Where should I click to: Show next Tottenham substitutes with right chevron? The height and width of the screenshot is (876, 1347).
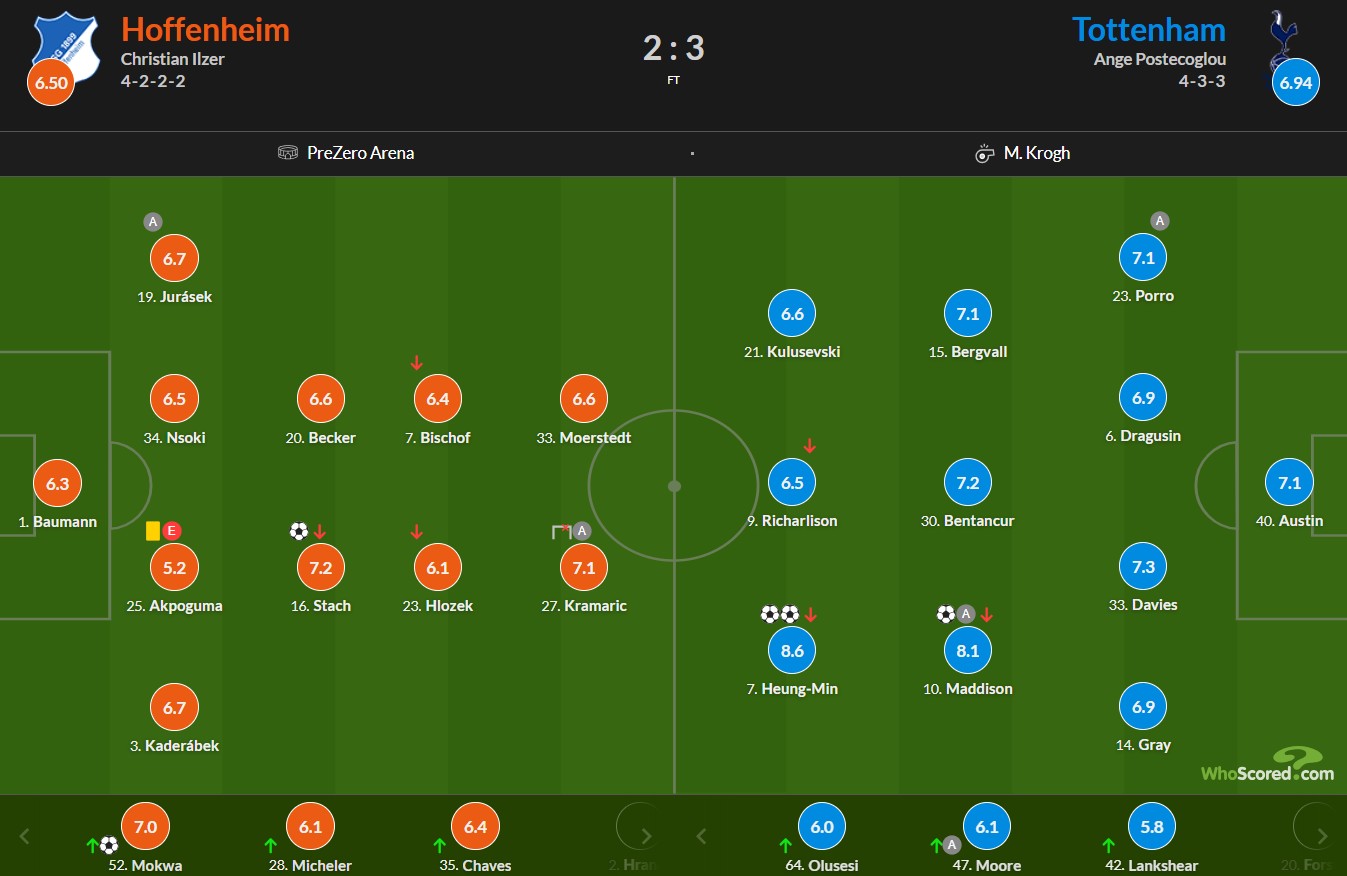[x=1322, y=836]
